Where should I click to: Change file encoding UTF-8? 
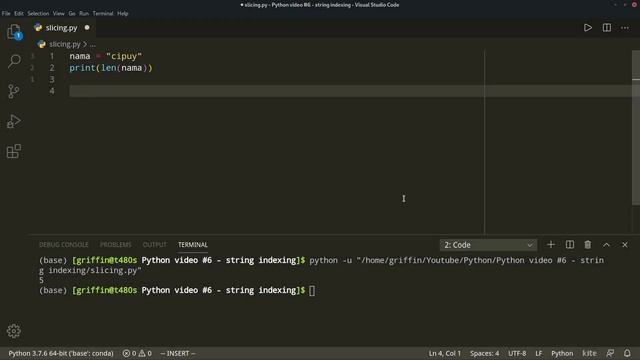point(517,353)
